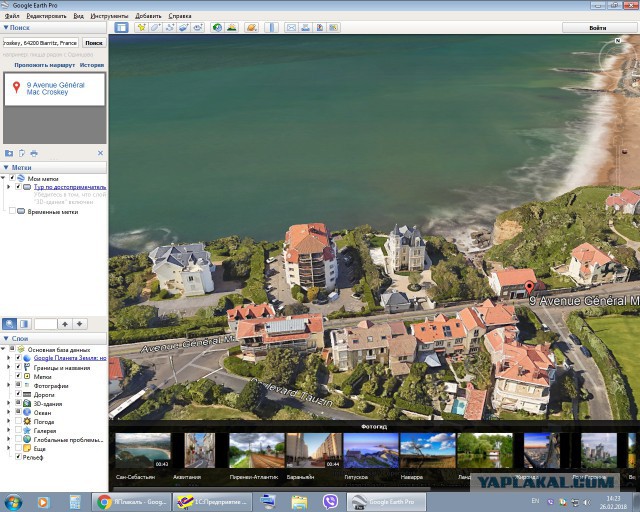Copy search results to My Places folder icon

[9, 153]
